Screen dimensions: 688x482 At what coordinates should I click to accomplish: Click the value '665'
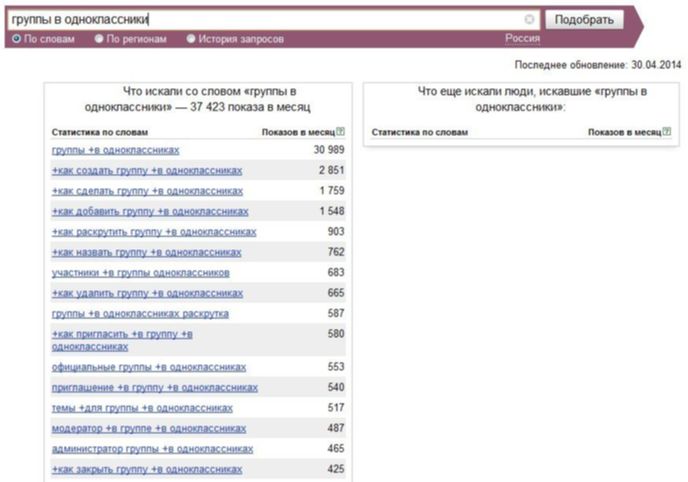pyautogui.click(x=336, y=293)
